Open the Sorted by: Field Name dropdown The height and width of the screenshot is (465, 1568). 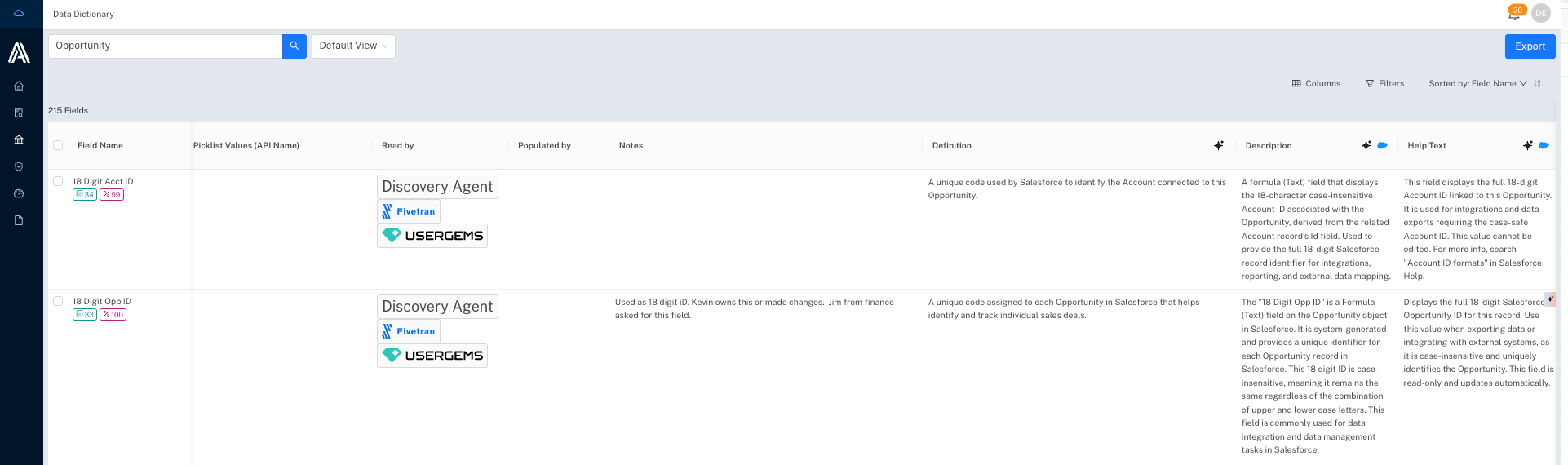click(x=1477, y=83)
